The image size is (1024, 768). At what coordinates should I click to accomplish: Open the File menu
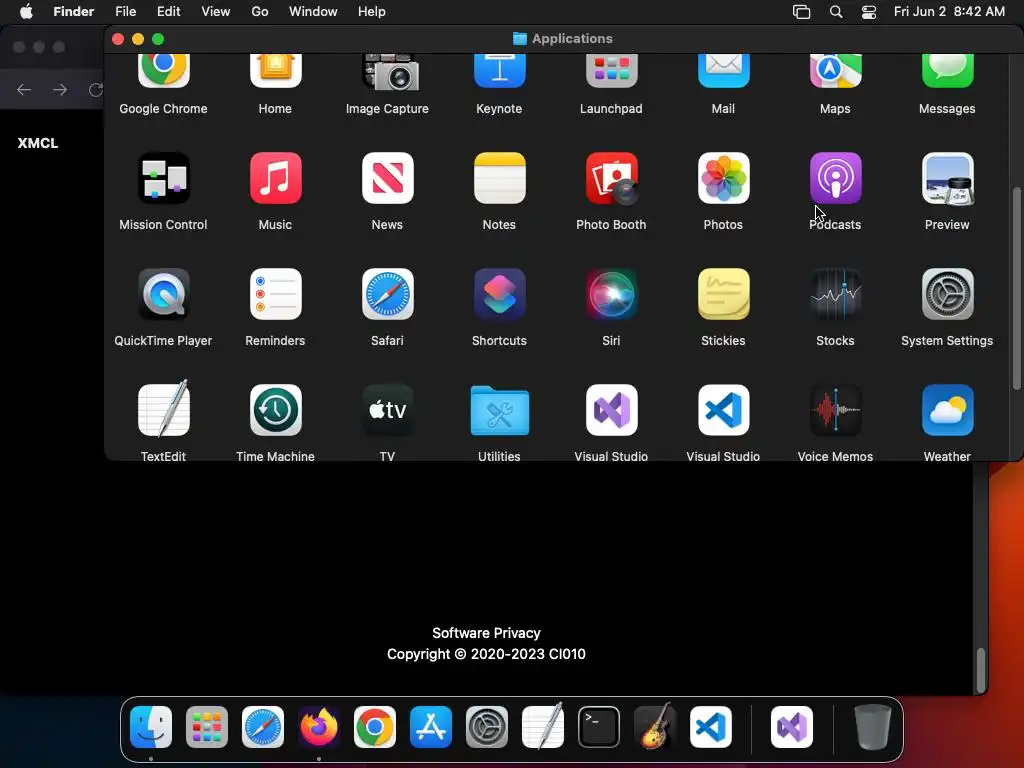(125, 12)
